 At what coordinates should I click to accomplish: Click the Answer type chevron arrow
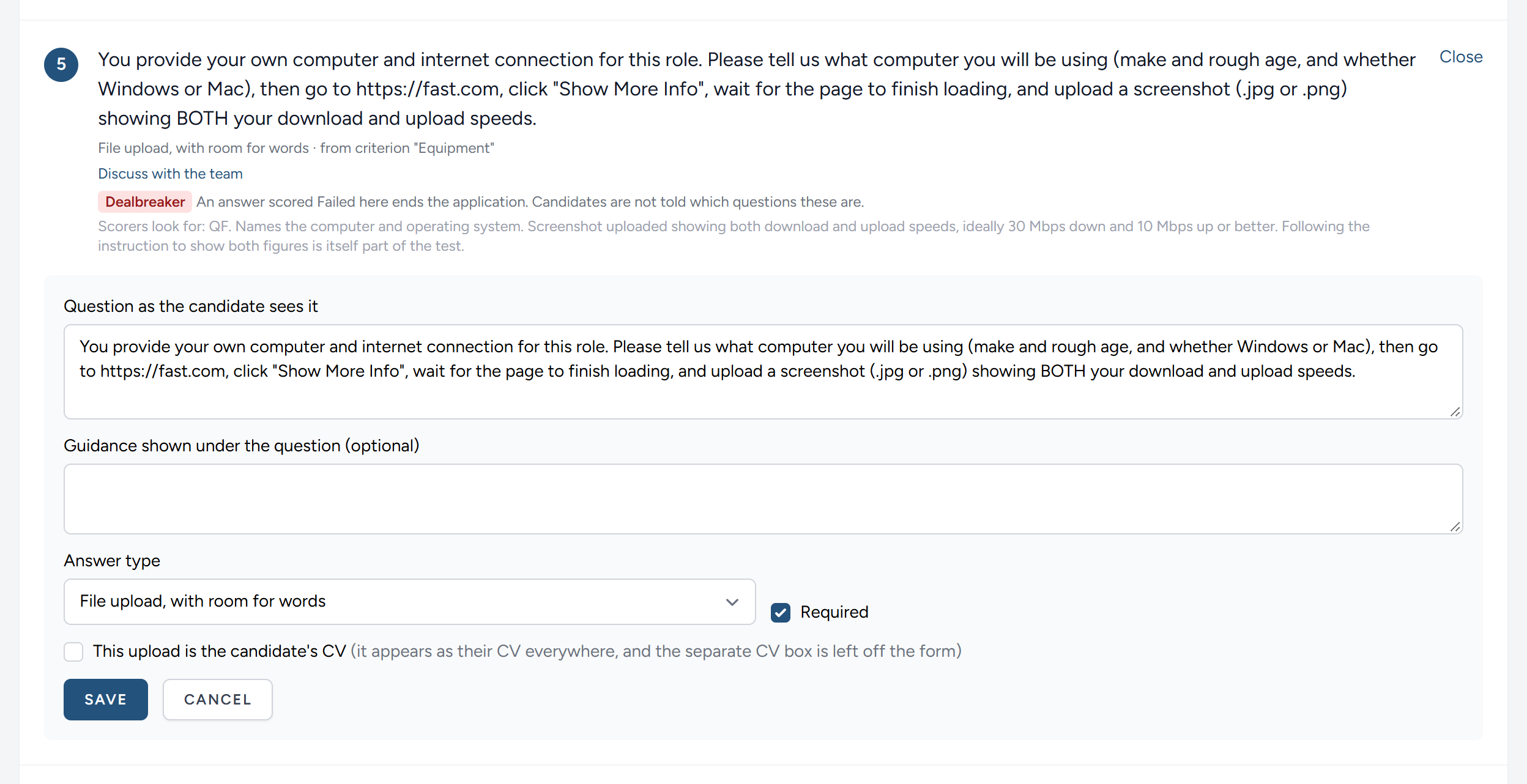tap(732, 602)
